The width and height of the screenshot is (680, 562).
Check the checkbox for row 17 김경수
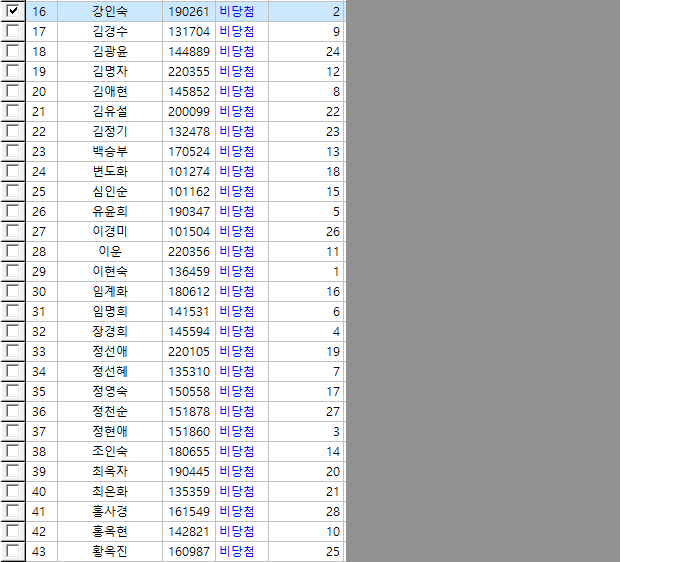click(x=13, y=30)
